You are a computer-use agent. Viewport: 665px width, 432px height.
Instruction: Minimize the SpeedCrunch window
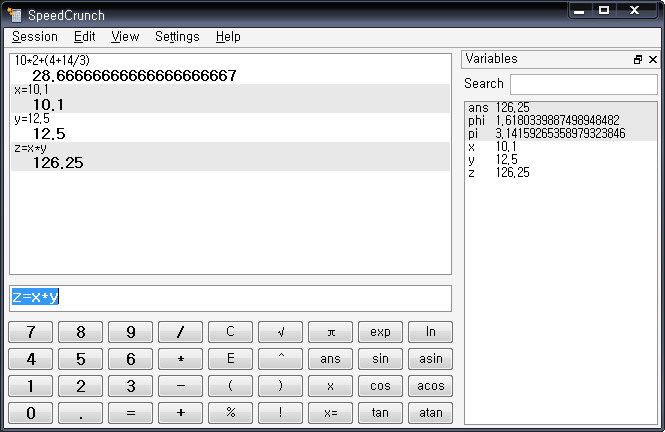pos(579,10)
